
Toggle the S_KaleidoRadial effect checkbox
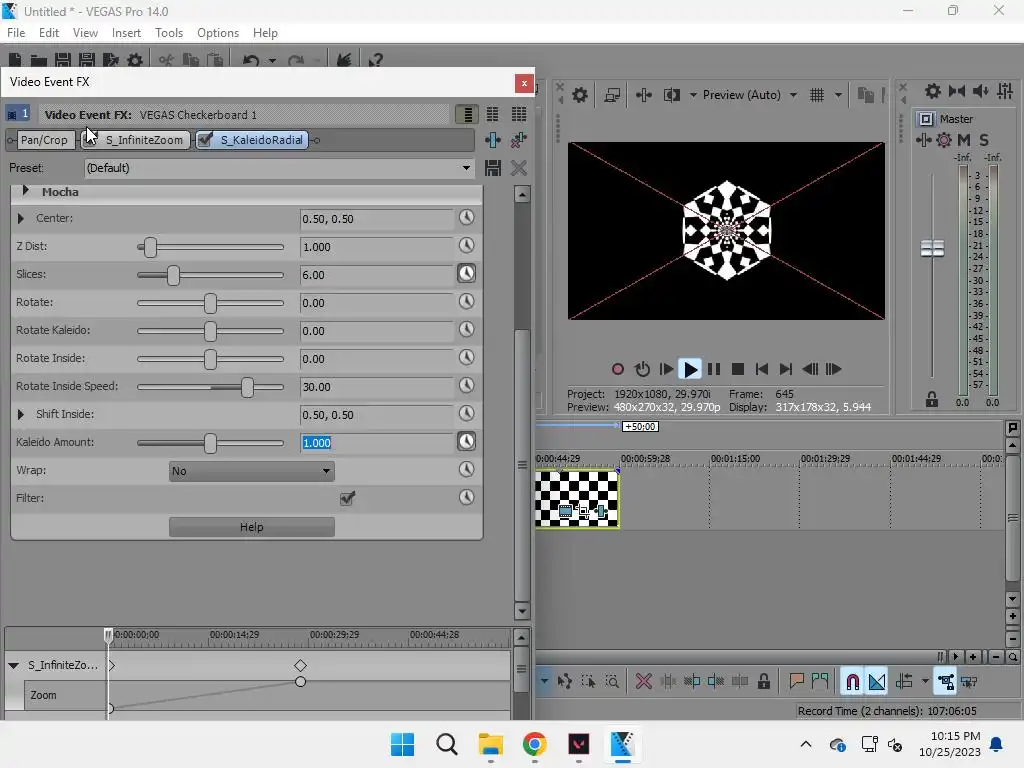205,139
